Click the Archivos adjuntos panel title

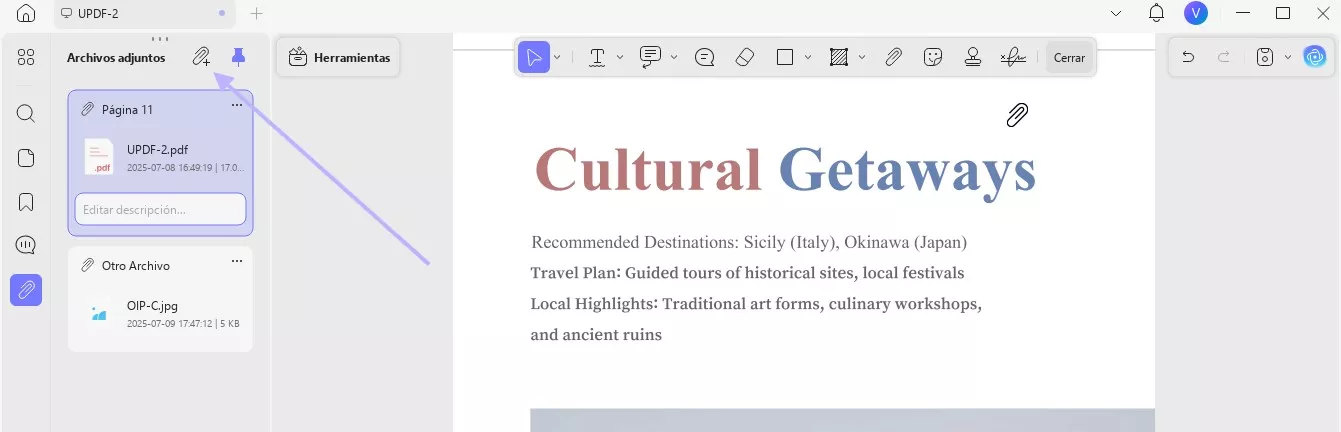[116, 58]
